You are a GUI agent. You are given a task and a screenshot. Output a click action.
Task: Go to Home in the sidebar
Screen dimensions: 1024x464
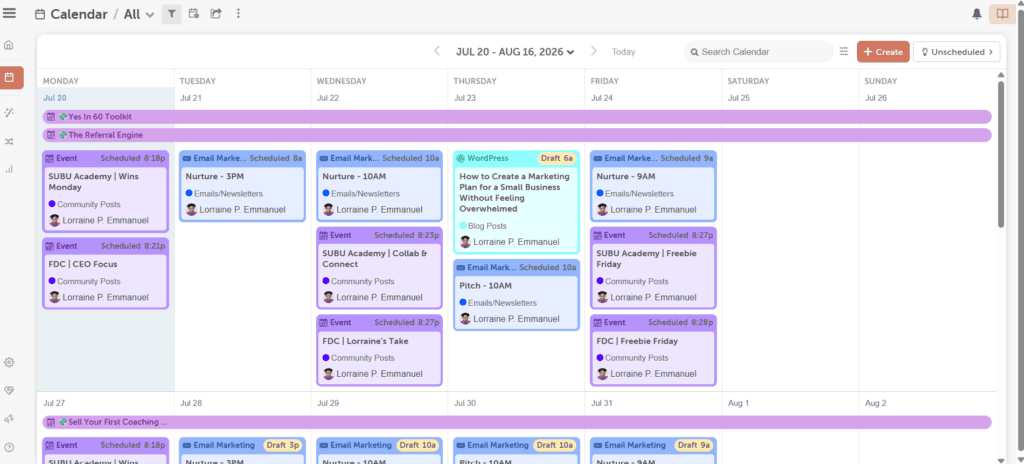coord(9,46)
